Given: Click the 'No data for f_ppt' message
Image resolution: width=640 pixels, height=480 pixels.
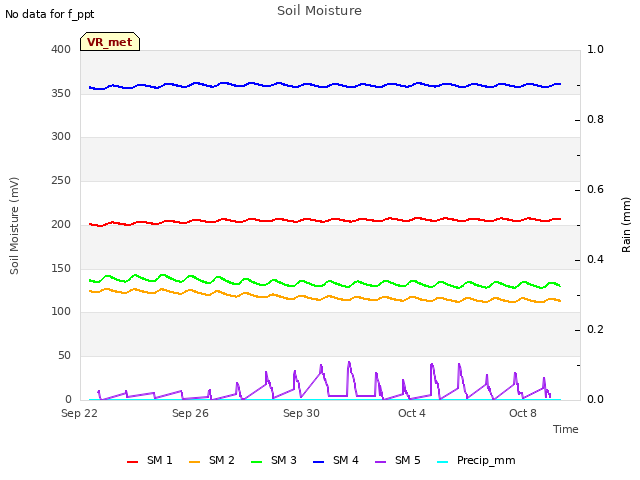Looking at the screenshot, I should pyautogui.click(x=50, y=14).
